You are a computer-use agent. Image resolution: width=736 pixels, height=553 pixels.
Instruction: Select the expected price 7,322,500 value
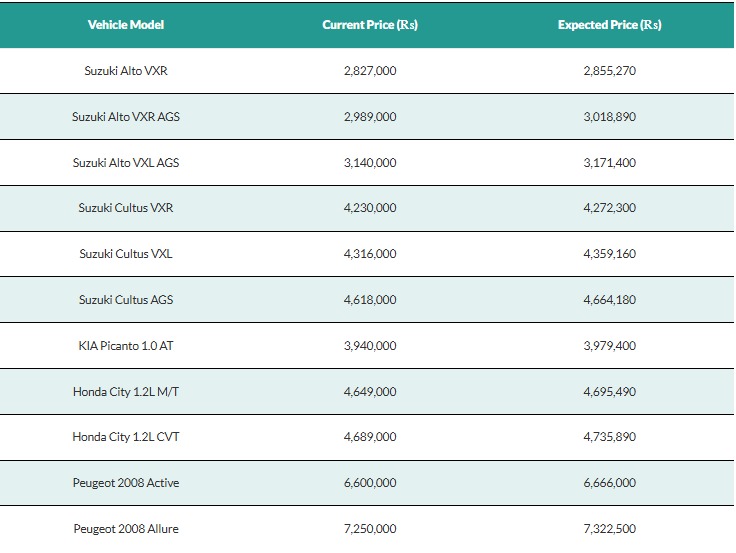click(610, 529)
